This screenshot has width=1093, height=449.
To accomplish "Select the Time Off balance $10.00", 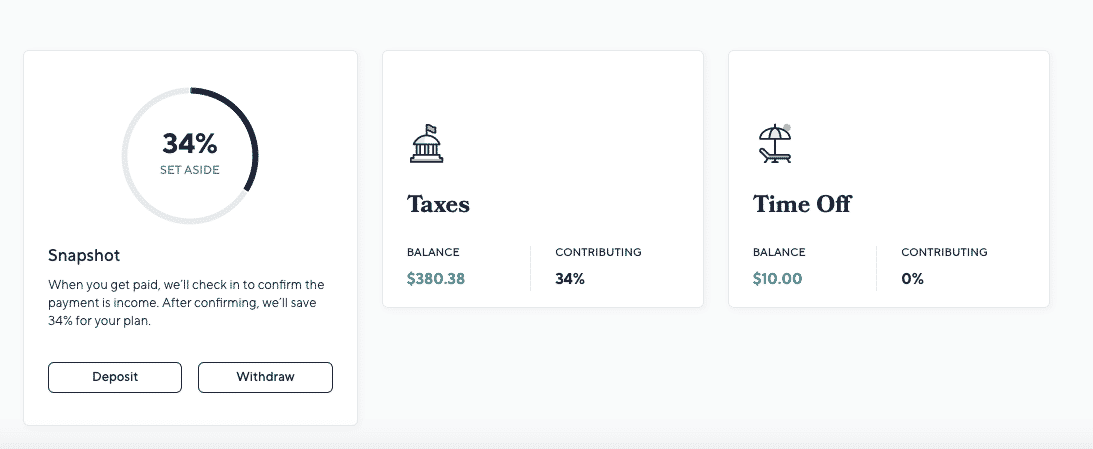I will click(777, 279).
